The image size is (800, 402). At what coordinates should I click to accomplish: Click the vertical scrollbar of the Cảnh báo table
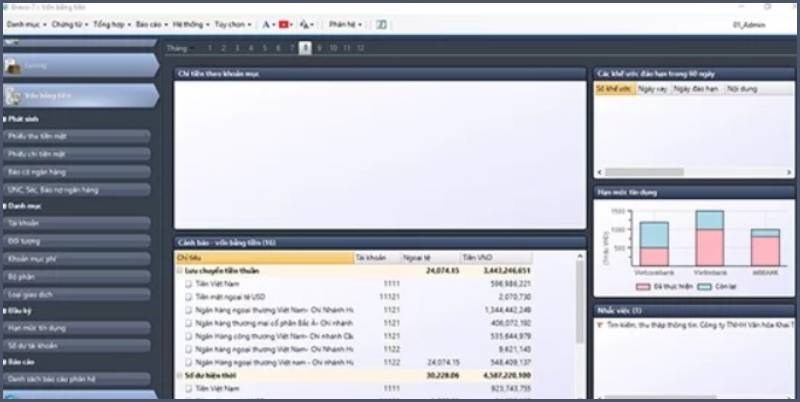(580, 301)
